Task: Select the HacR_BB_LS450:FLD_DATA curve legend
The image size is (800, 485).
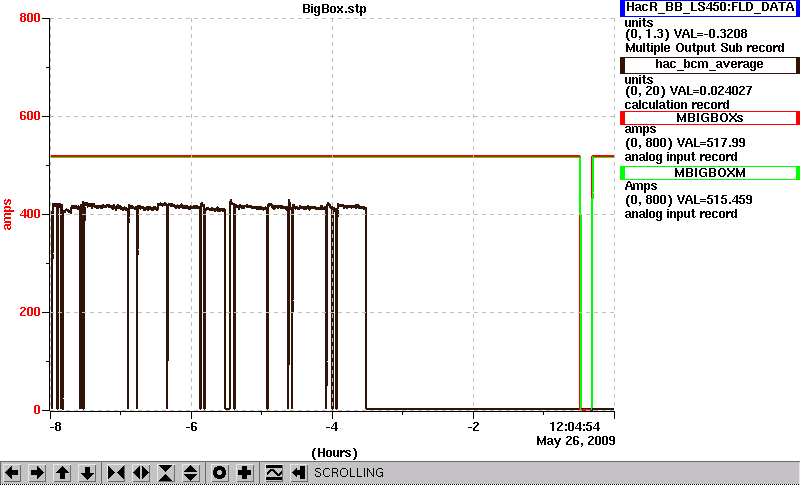Action: click(x=710, y=8)
